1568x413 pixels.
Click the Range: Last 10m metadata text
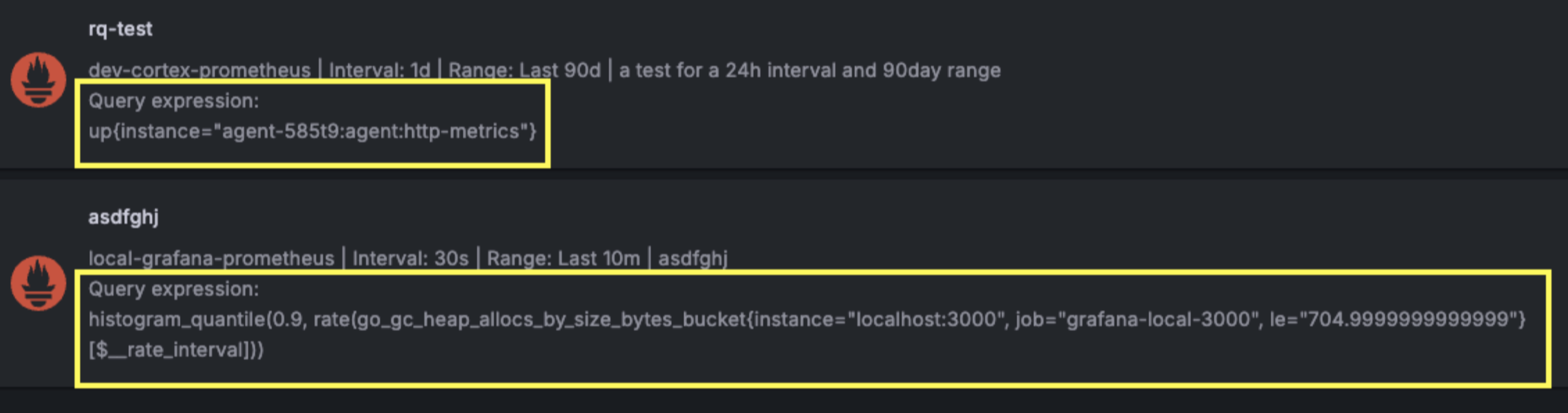point(566,257)
